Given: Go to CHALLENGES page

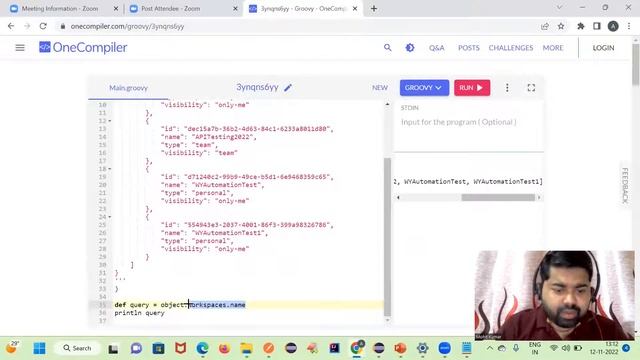Looking at the screenshot, I should [511, 48].
